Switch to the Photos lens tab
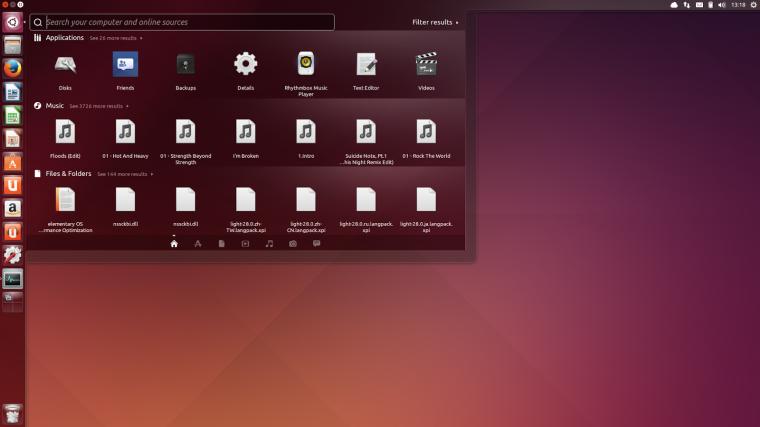This screenshot has height=427, width=760. 293,244
